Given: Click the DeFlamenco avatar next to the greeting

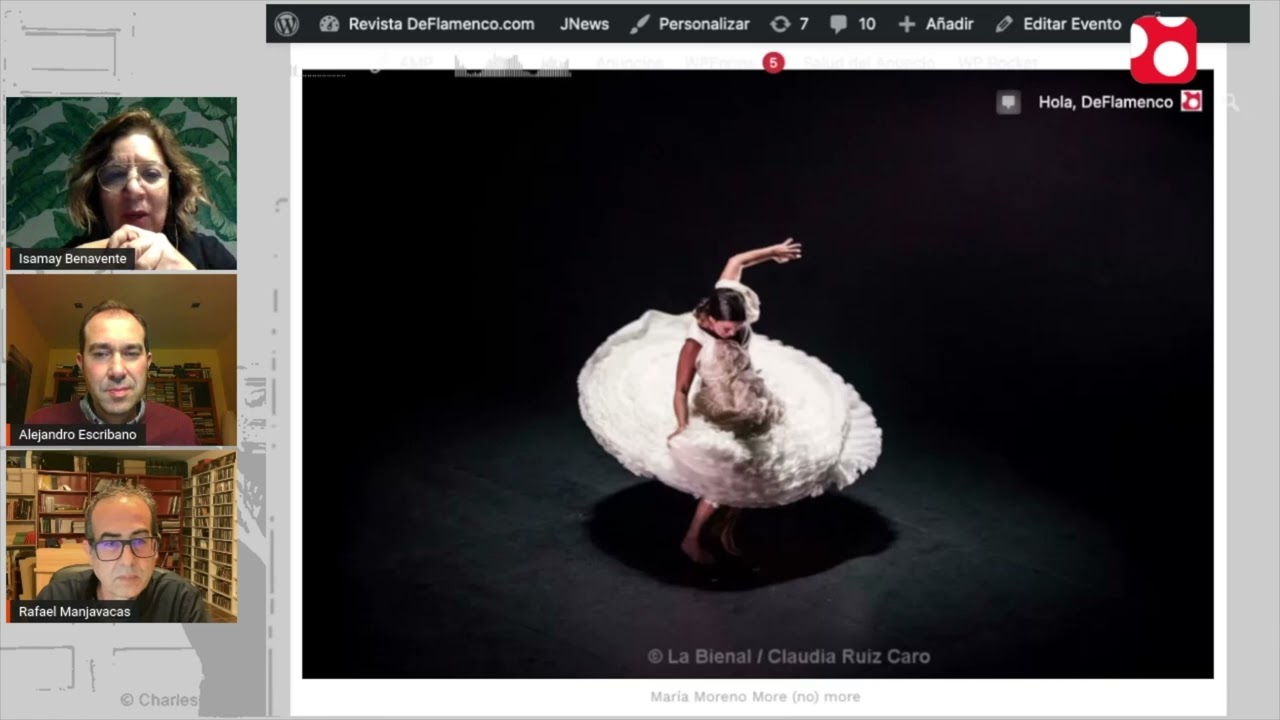Looking at the screenshot, I should click(x=1191, y=101).
